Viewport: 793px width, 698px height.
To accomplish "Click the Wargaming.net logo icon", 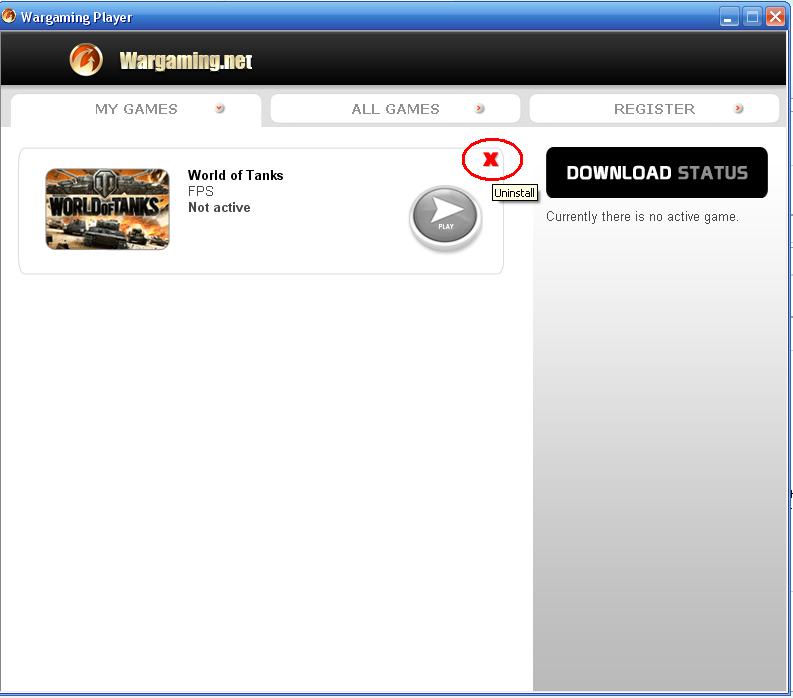I will pos(86,59).
